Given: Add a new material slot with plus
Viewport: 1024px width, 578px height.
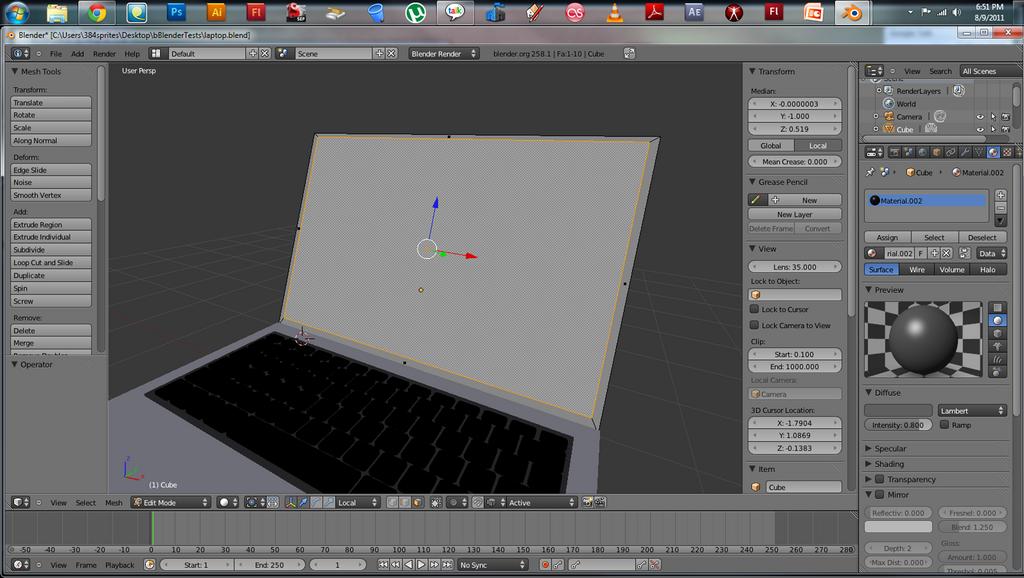Looking at the screenshot, I should point(1000,195).
